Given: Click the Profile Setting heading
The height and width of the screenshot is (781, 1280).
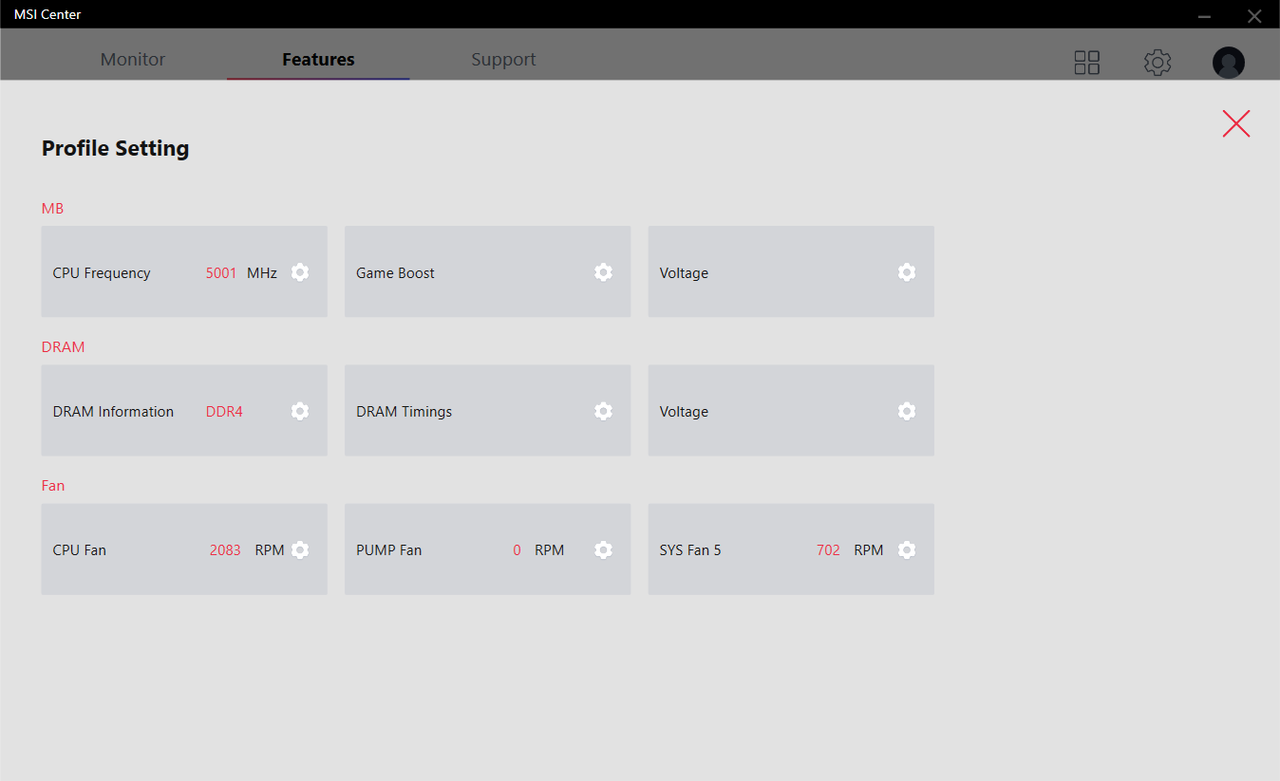Looking at the screenshot, I should pyautogui.click(x=115, y=148).
